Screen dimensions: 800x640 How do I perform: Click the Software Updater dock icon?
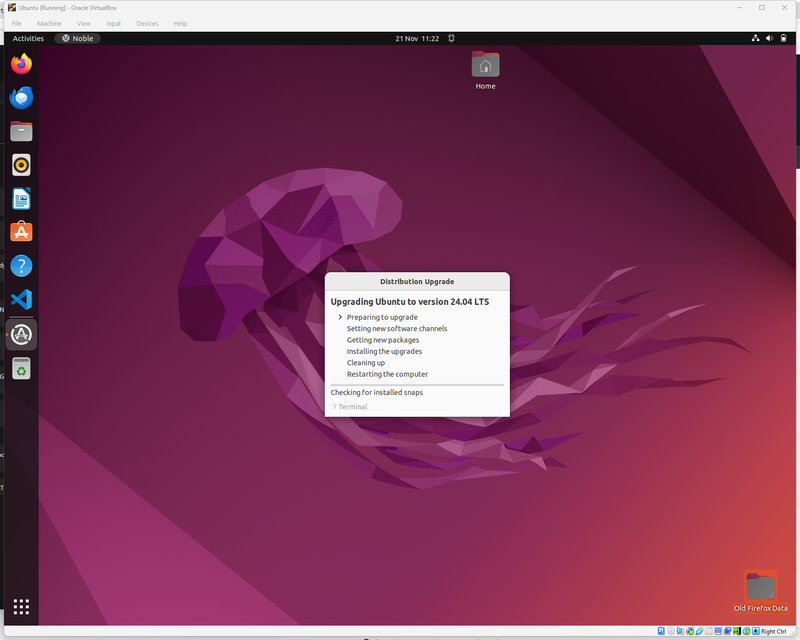tap(21, 334)
